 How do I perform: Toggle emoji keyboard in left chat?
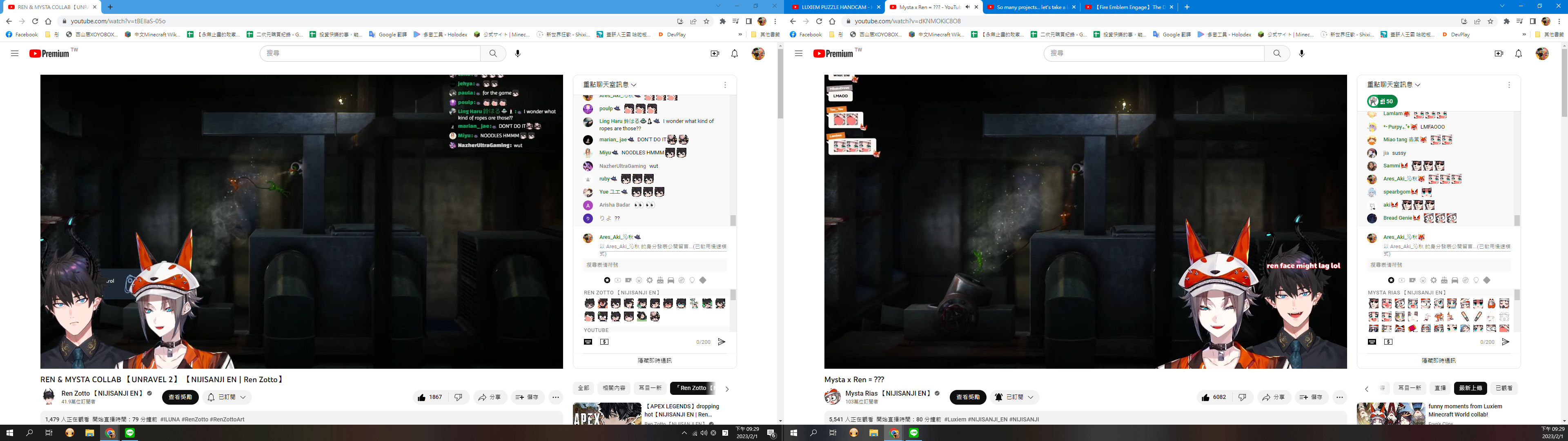[588, 342]
